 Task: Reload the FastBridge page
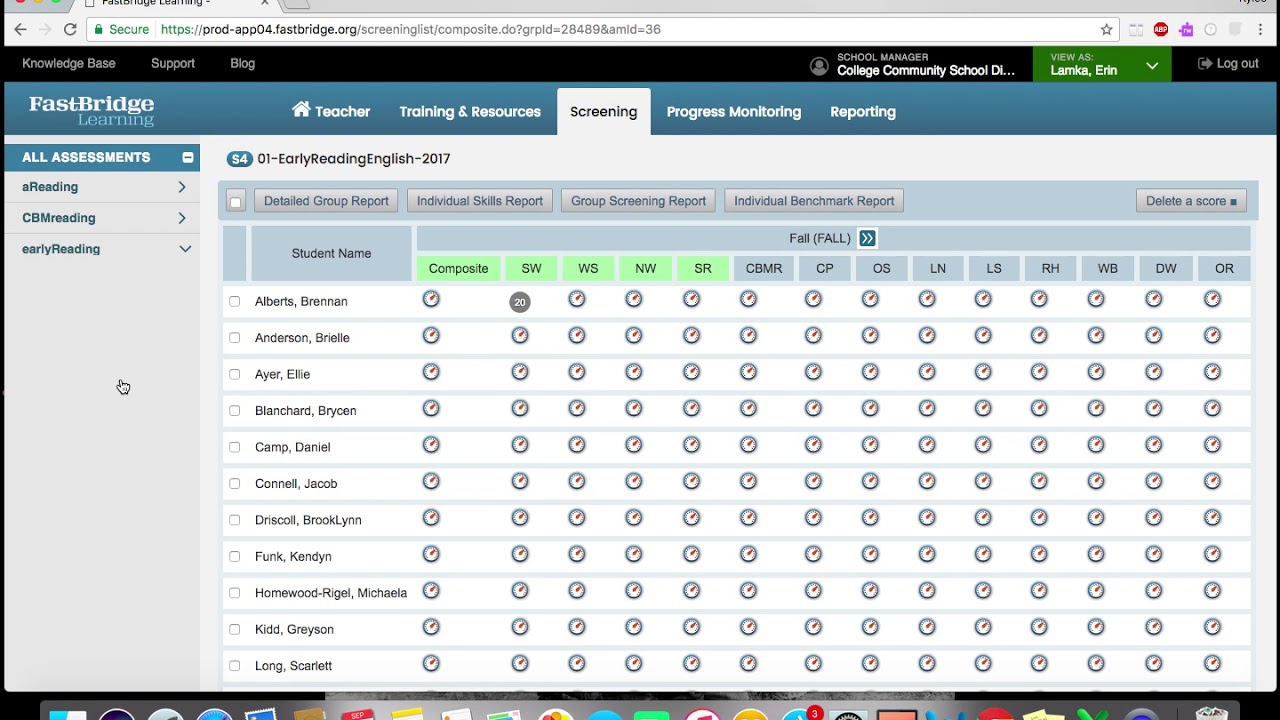[70, 29]
